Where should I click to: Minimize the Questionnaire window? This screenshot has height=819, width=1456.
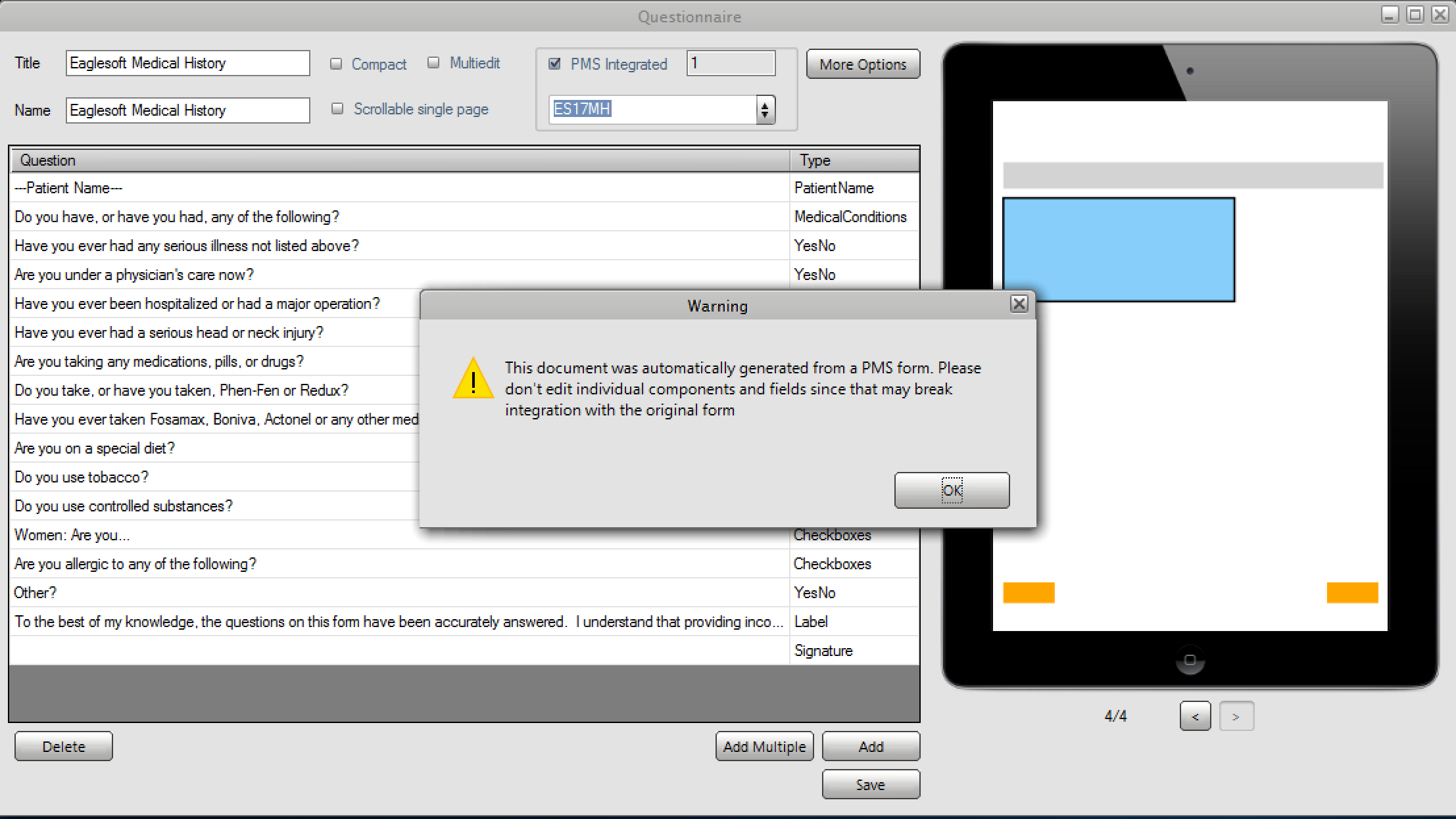[1390, 14]
